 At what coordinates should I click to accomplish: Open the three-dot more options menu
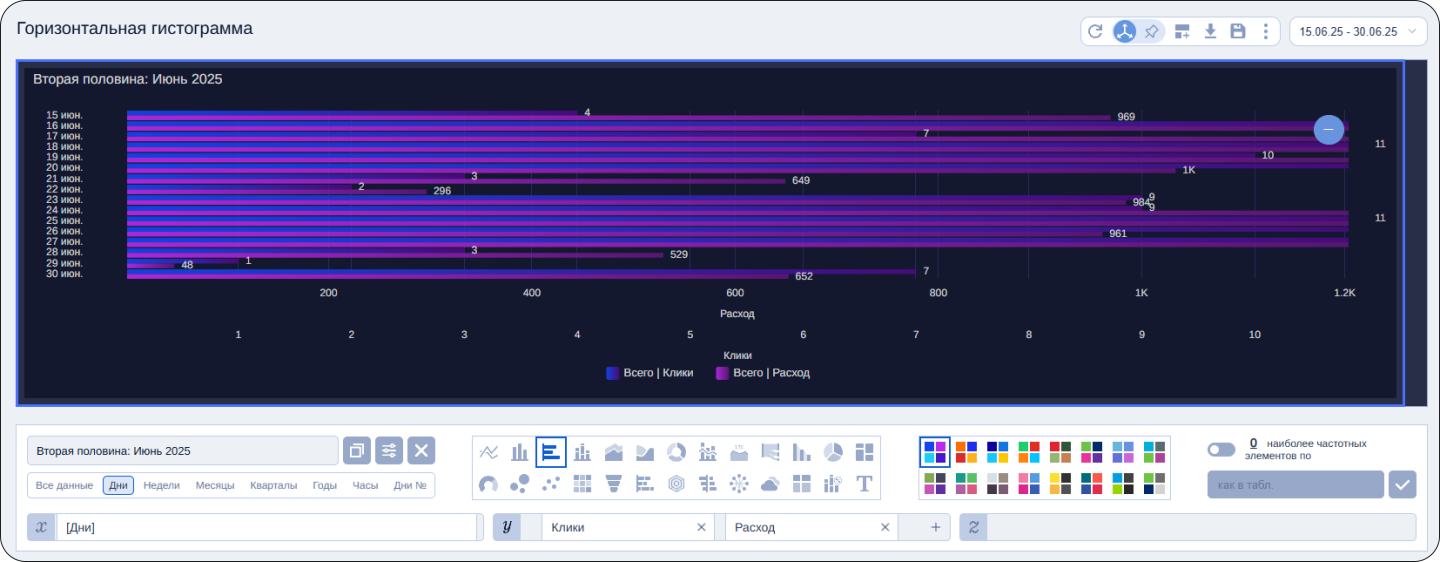[x=1266, y=31]
